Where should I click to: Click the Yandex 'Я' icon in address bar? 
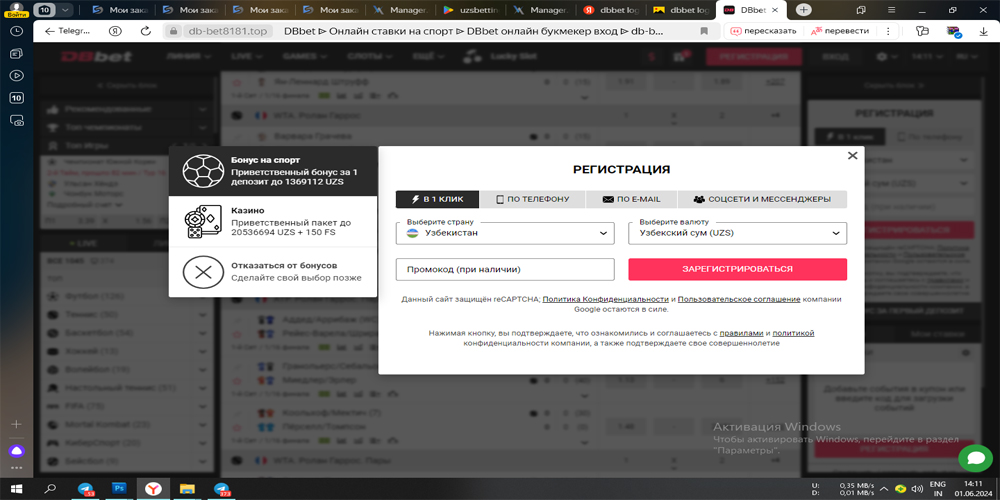point(115,31)
